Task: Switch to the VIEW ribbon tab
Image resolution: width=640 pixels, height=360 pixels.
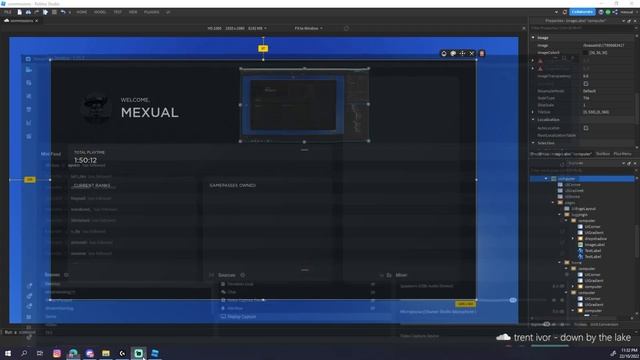Action: point(133,12)
